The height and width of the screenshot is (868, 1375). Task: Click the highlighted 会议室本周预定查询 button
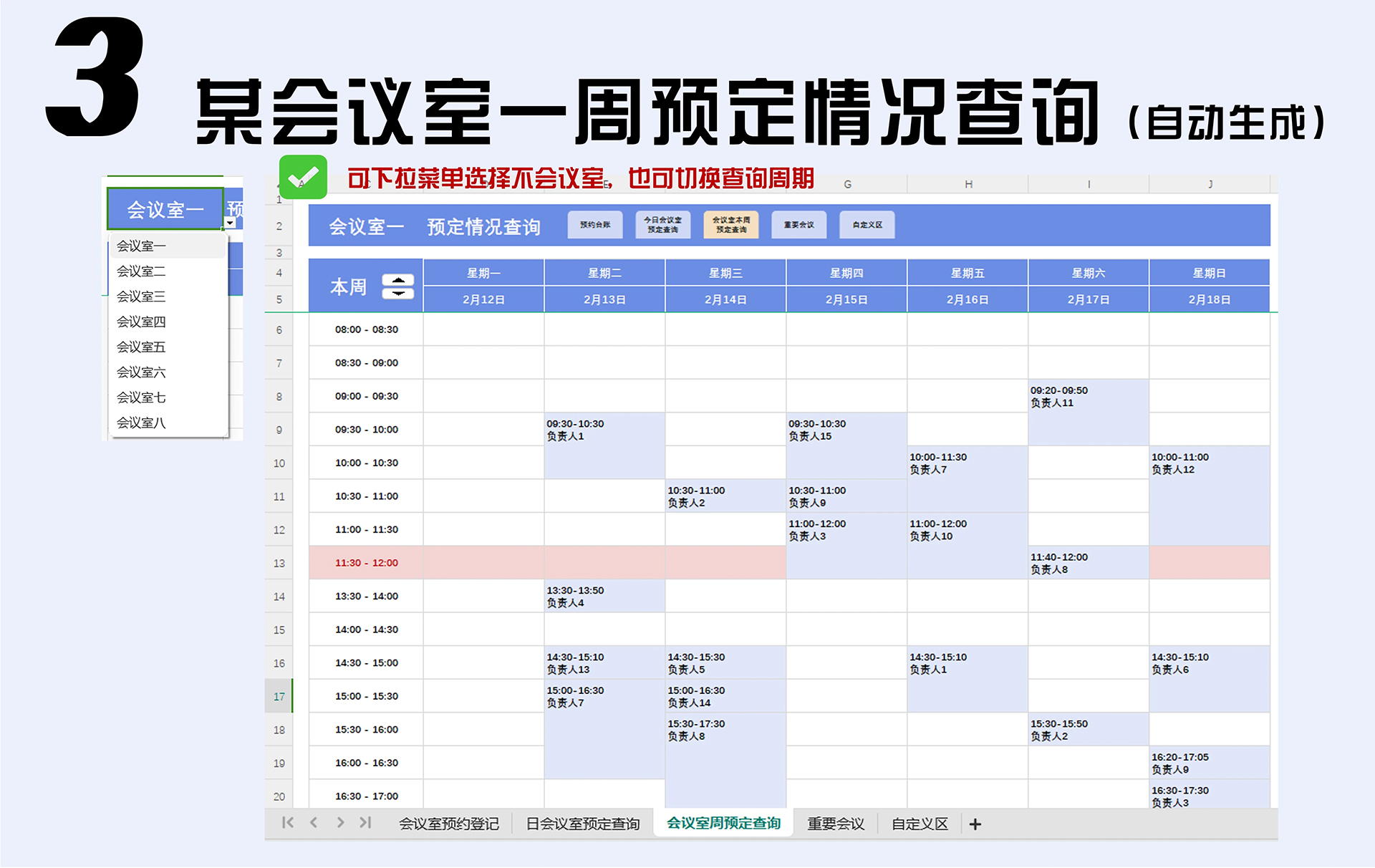731,225
